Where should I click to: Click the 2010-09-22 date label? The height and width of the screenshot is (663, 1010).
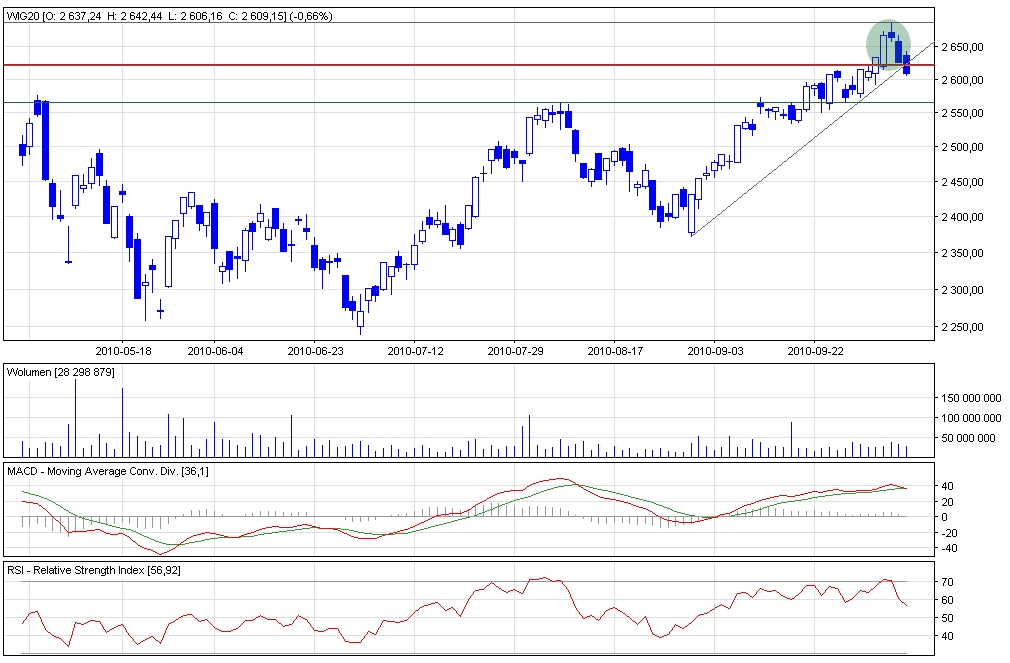click(x=816, y=351)
